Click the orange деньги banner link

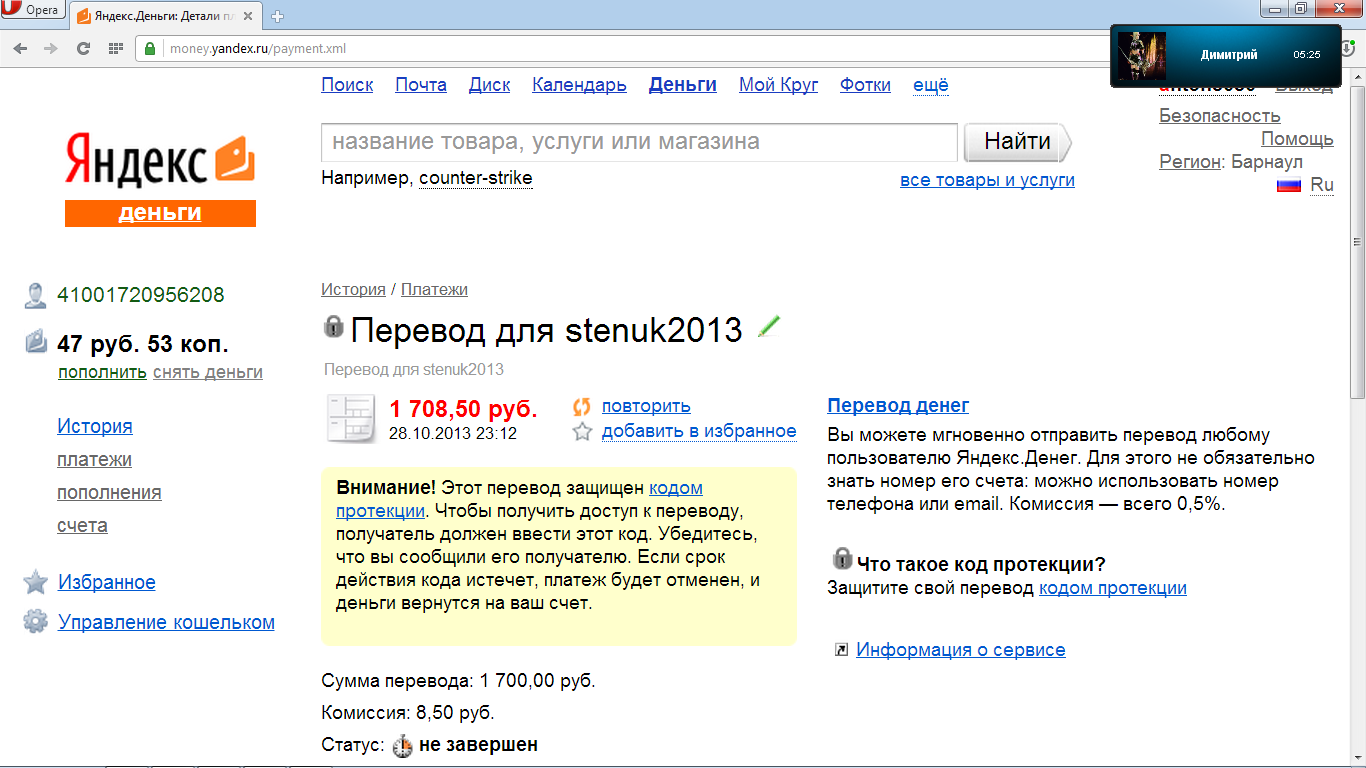[x=160, y=213]
